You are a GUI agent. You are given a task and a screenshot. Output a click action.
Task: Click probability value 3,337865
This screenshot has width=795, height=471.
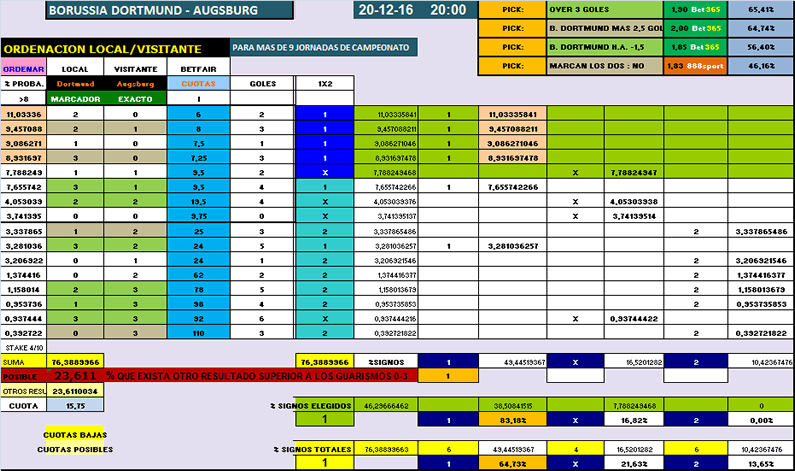23,231
